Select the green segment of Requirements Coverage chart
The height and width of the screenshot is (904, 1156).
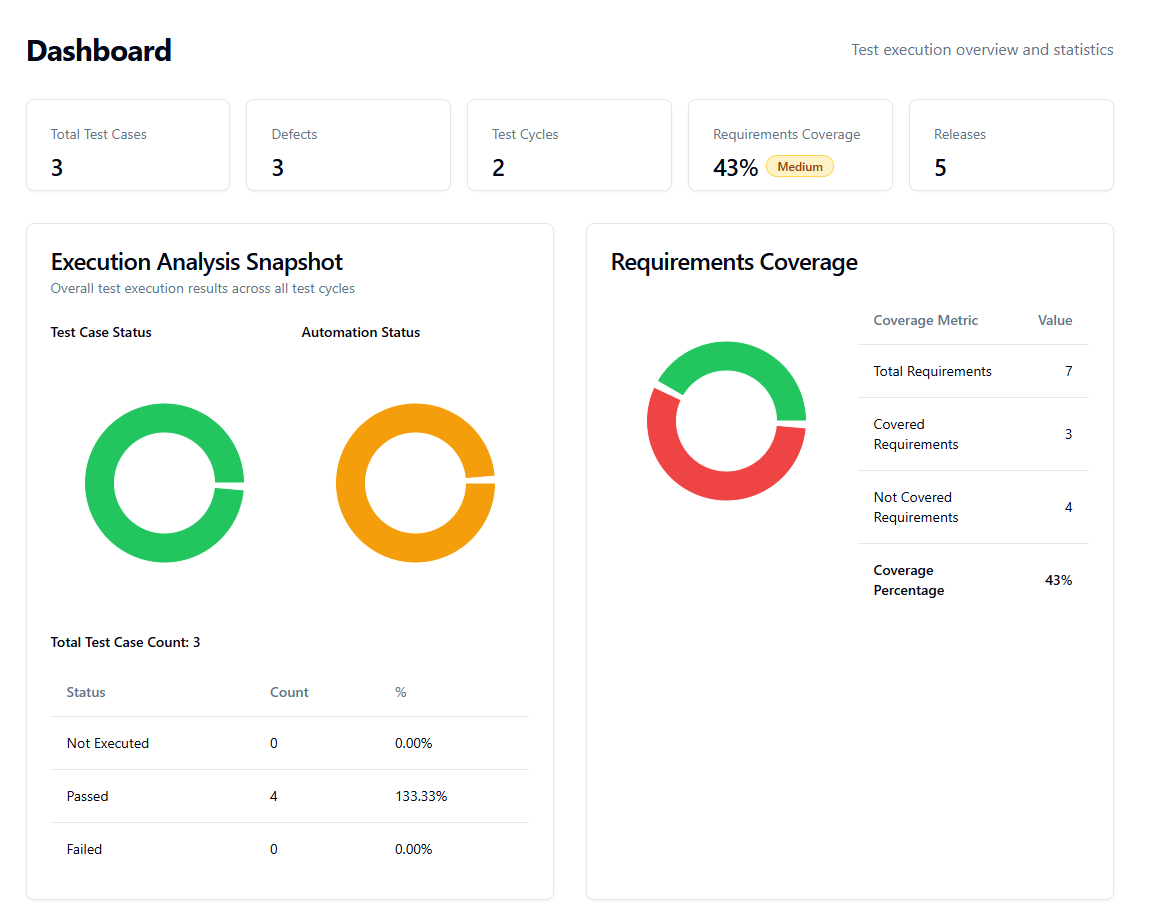point(740,357)
